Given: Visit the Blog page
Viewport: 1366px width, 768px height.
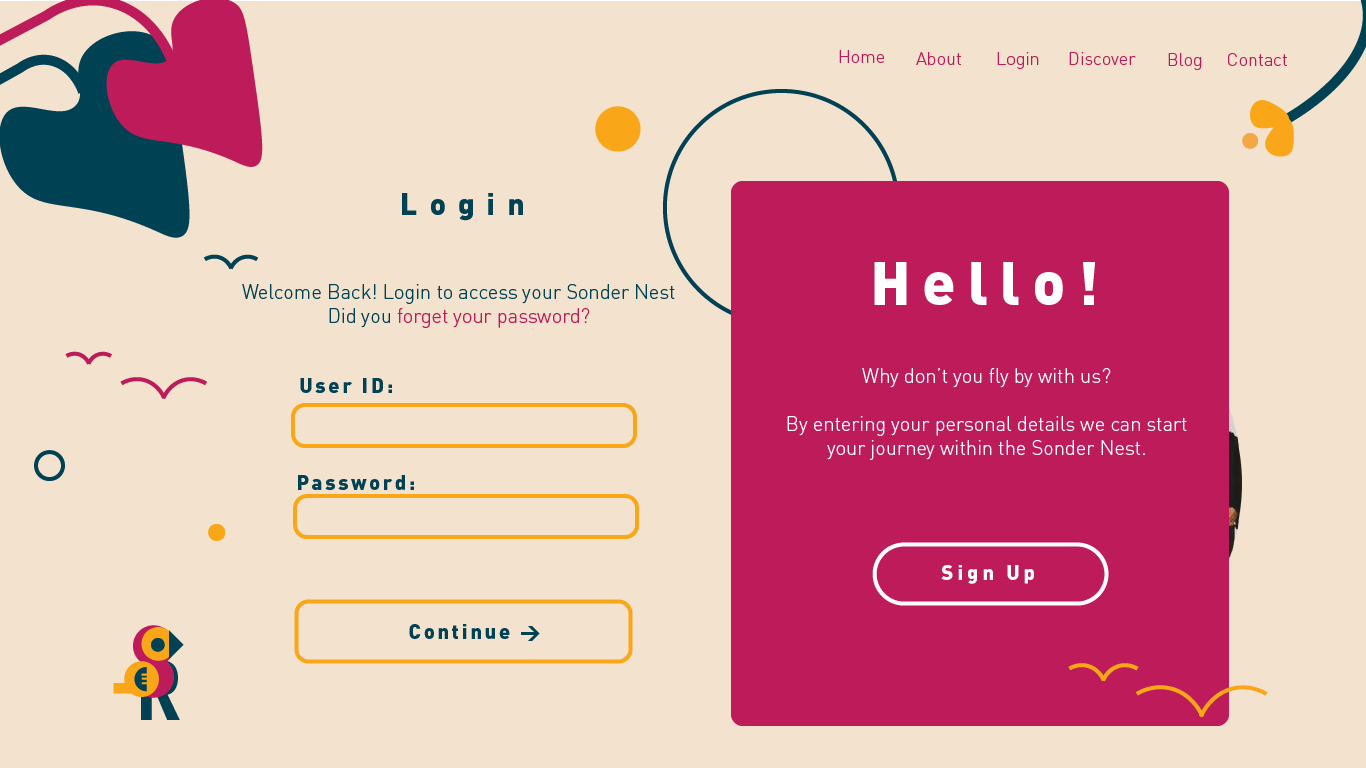Looking at the screenshot, I should point(1185,60).
